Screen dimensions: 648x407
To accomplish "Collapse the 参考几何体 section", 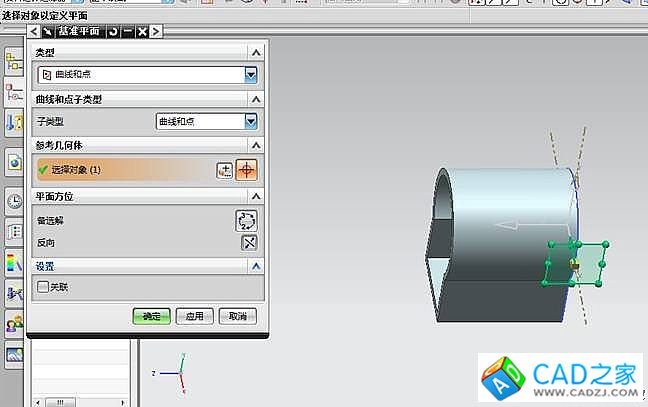I will [x=256, y=146].
